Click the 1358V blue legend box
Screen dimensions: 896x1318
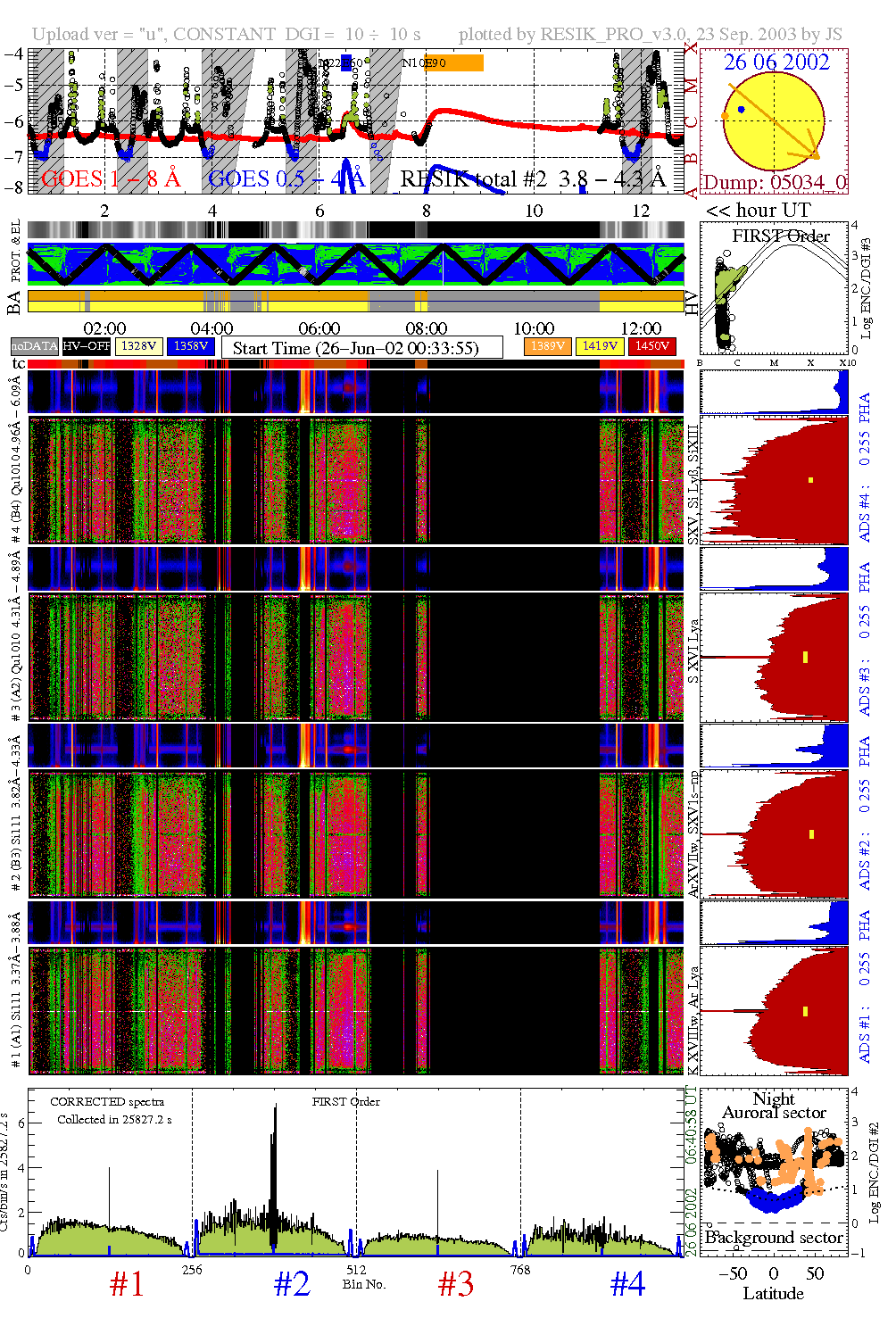pyautogui.click(x=191, y=346)
